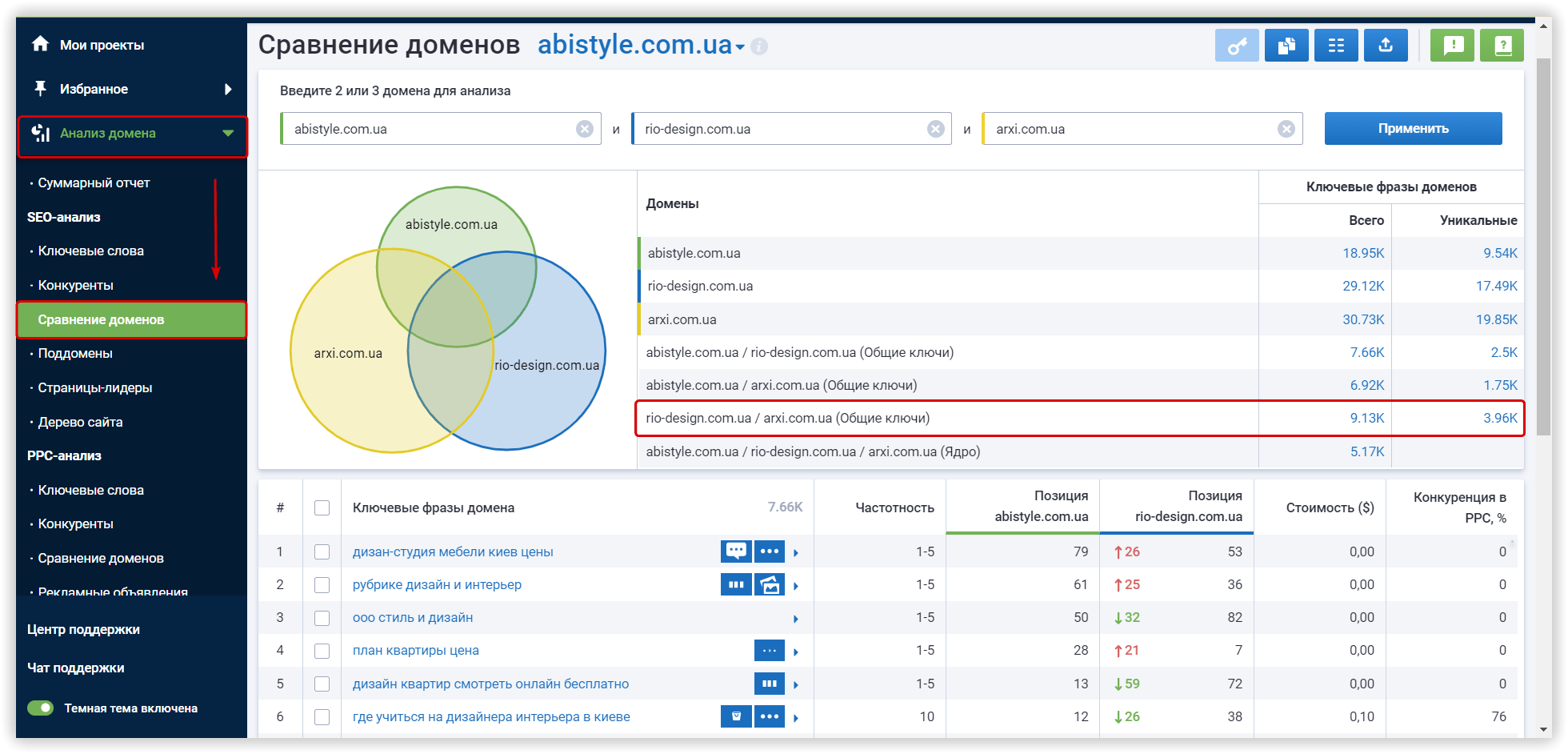This screenshot has height=754, width=1568.
Task: Check the select-all checkbox in table header
Action: (322, 508)
